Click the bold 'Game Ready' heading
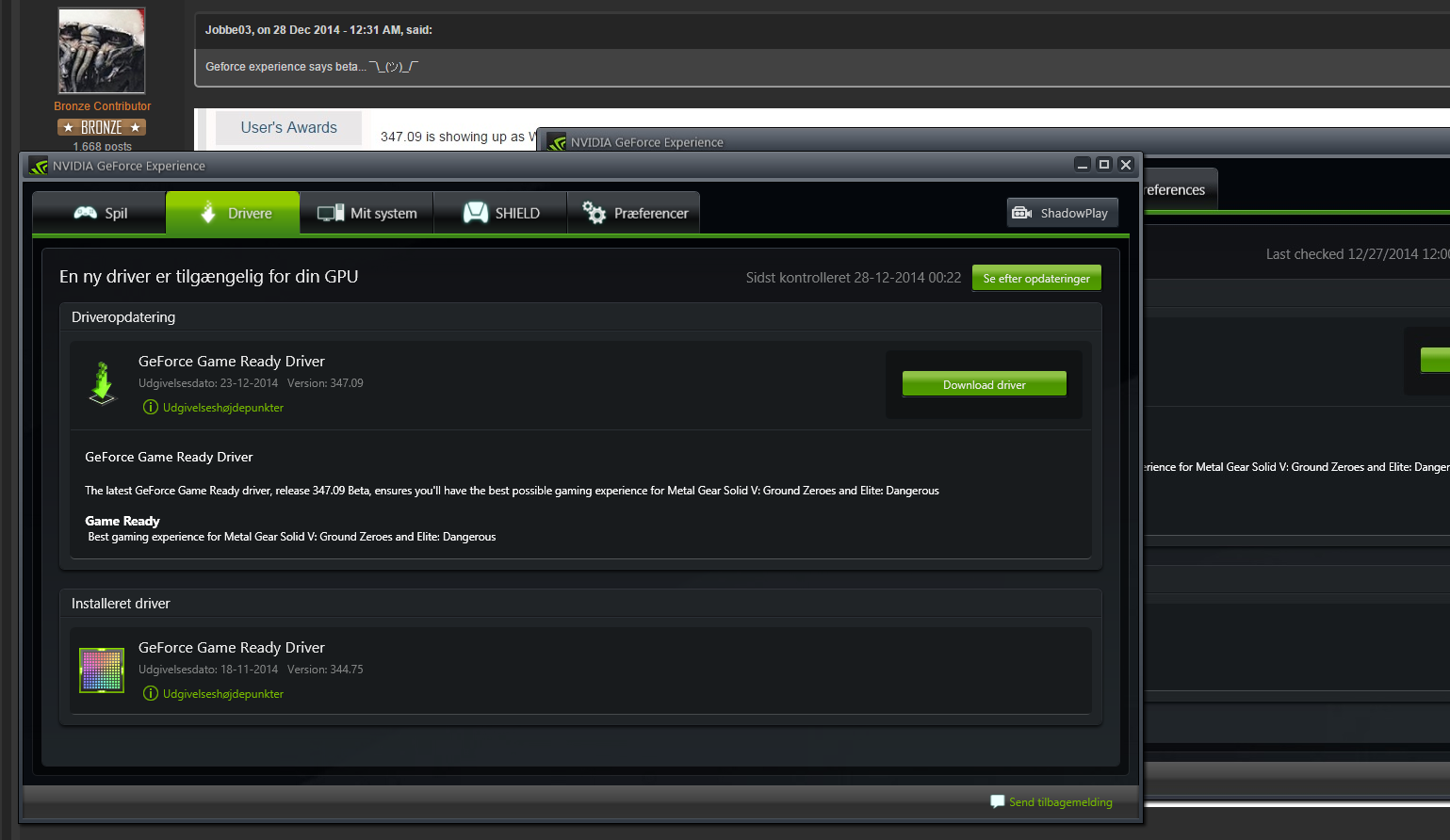Viewport: 1450px width, 840px height. [122, 521]
